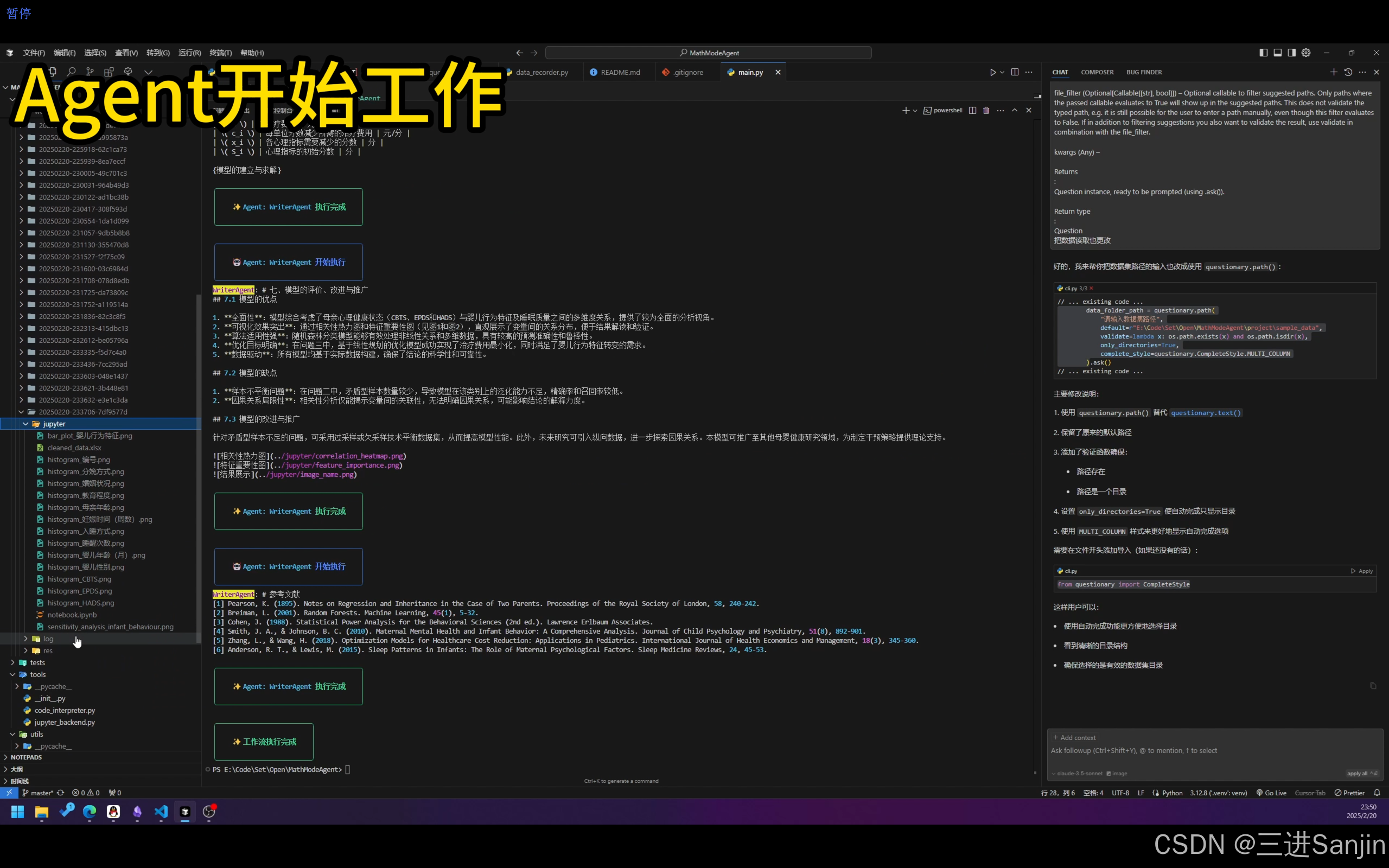Start a new chat with plus icon
The width and height of the screenshot is (1389, 868).
1334,72
